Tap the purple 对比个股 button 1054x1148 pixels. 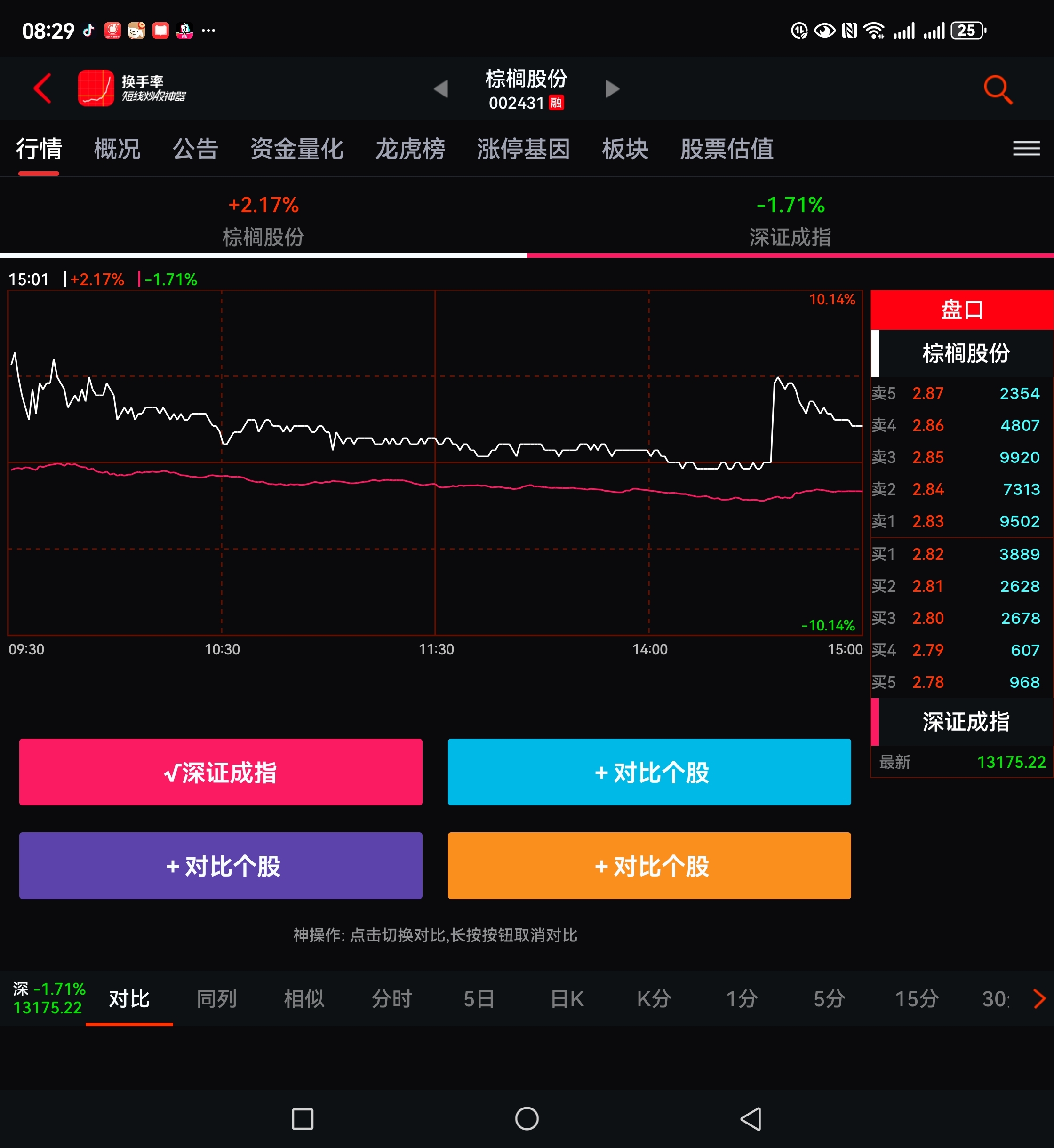tap(221, 866)
